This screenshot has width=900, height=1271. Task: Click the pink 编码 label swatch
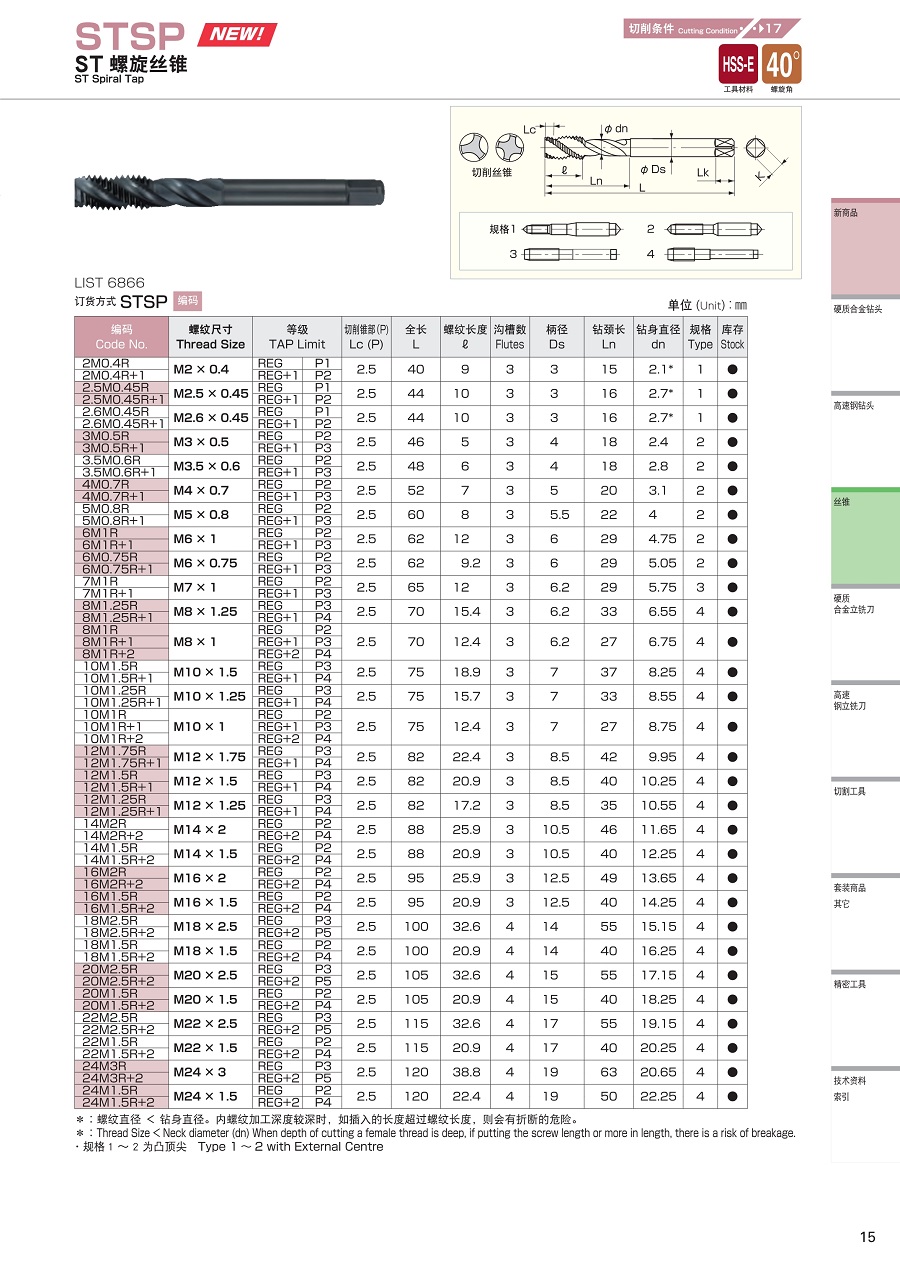(188, 300)
